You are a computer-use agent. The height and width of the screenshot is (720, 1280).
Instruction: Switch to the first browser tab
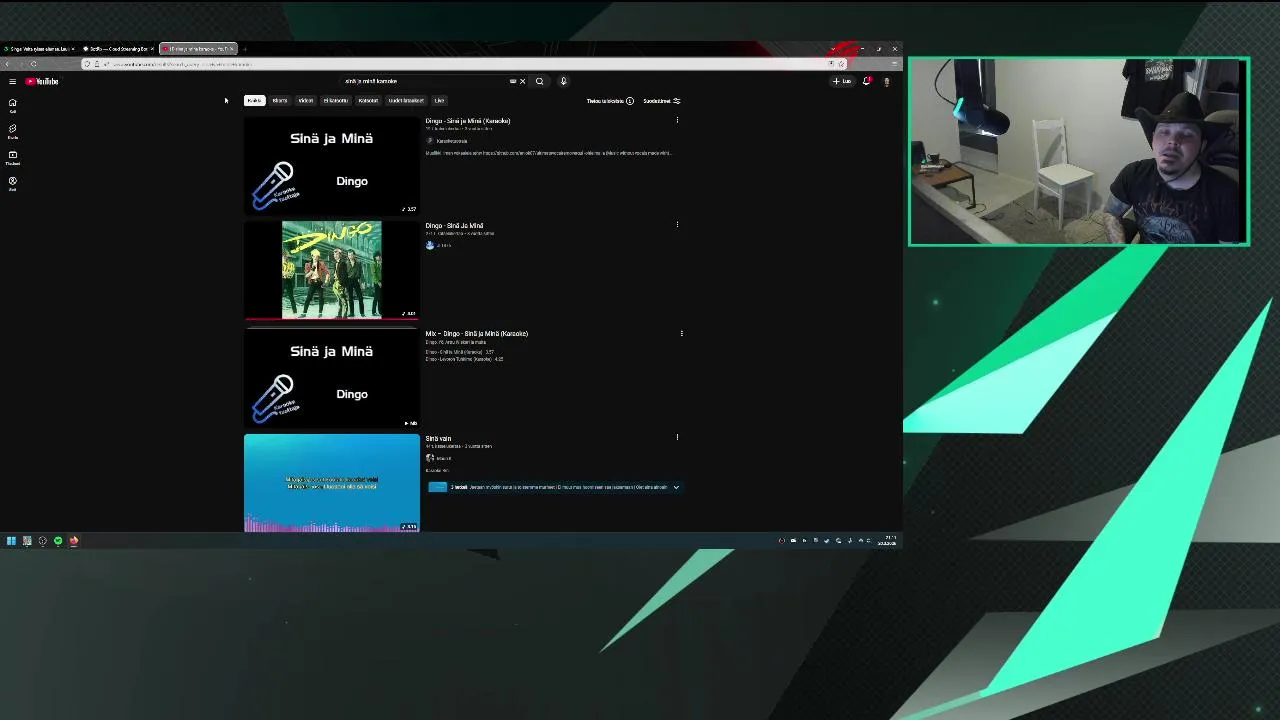tap(38, 49)
